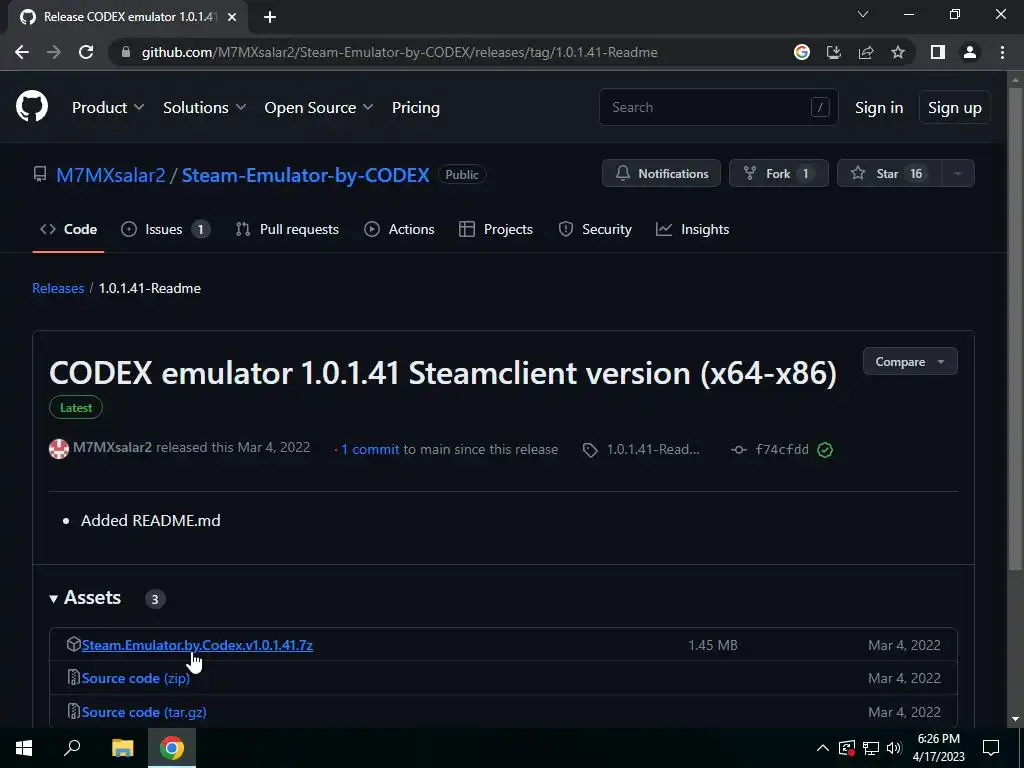
Task: Open the Windows Start menu
Action: (x=24, y=748)
